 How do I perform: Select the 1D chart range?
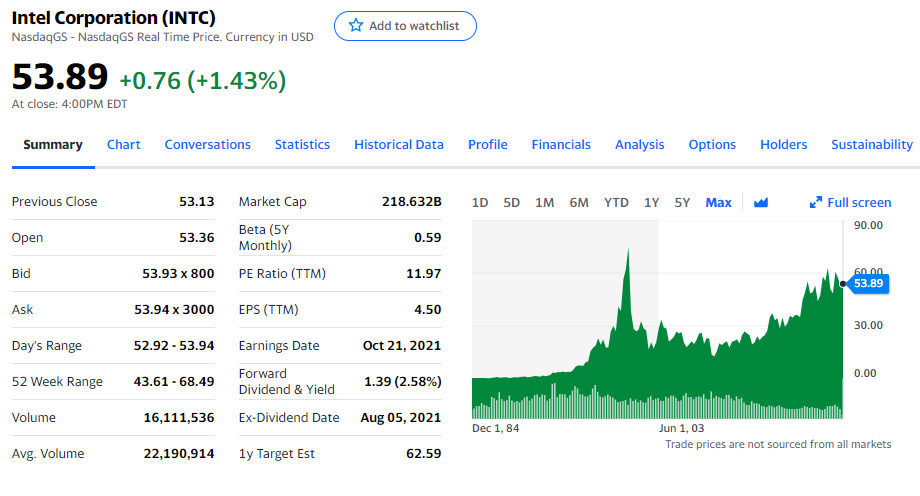coord(480,203)
